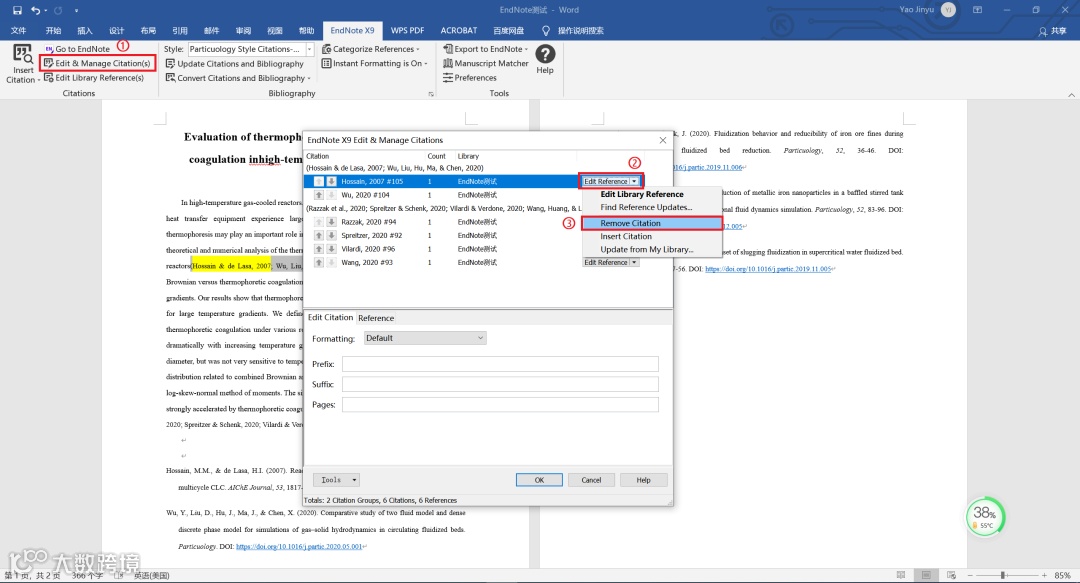Open the Tools dropdown button in dialog
Image resolution: width=1080 pixels, height=583 pixels.
tap(336, 480)
